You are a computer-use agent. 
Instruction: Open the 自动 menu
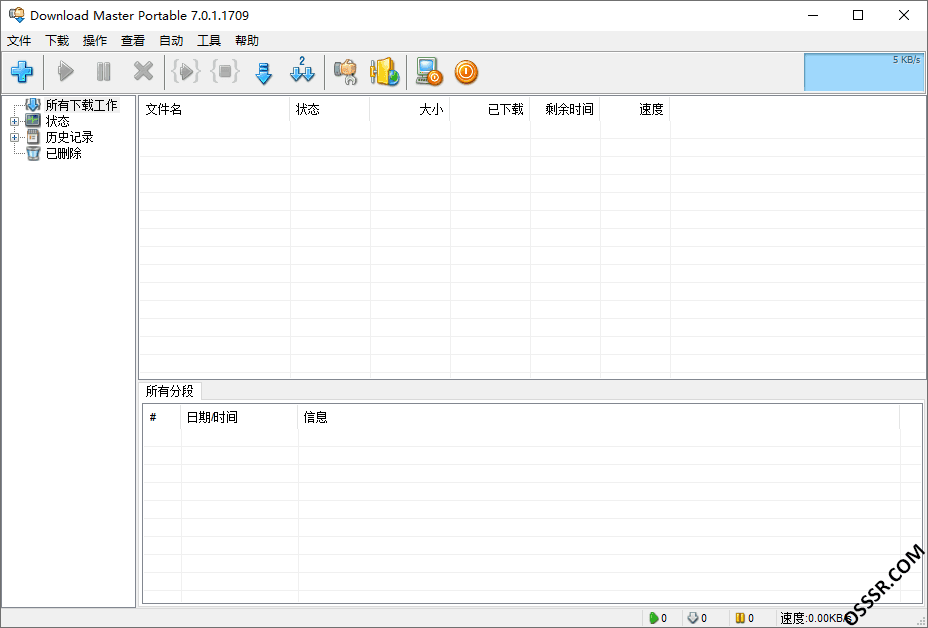(171, 41)
